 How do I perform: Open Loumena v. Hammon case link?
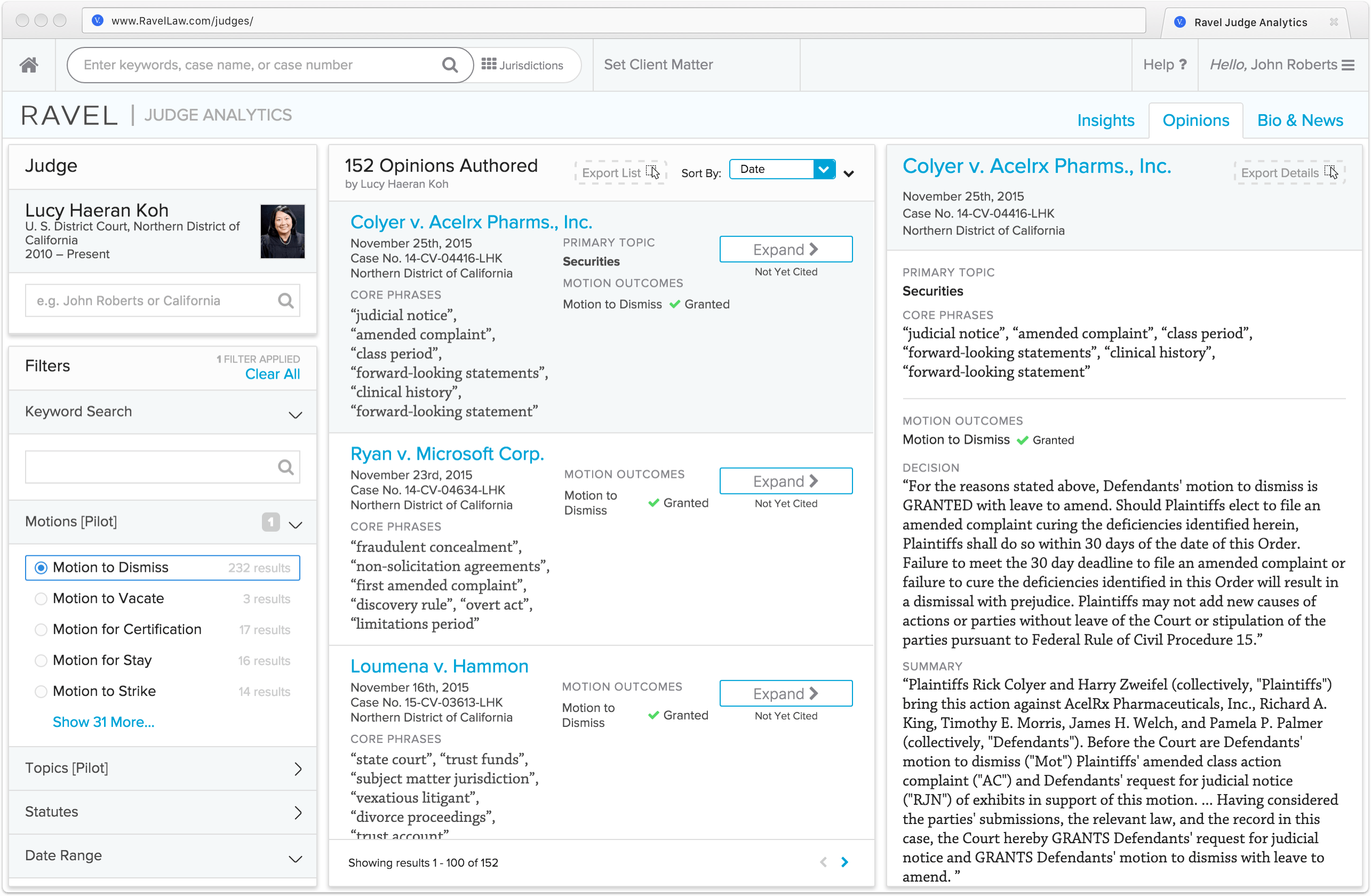tap(439, 666)
